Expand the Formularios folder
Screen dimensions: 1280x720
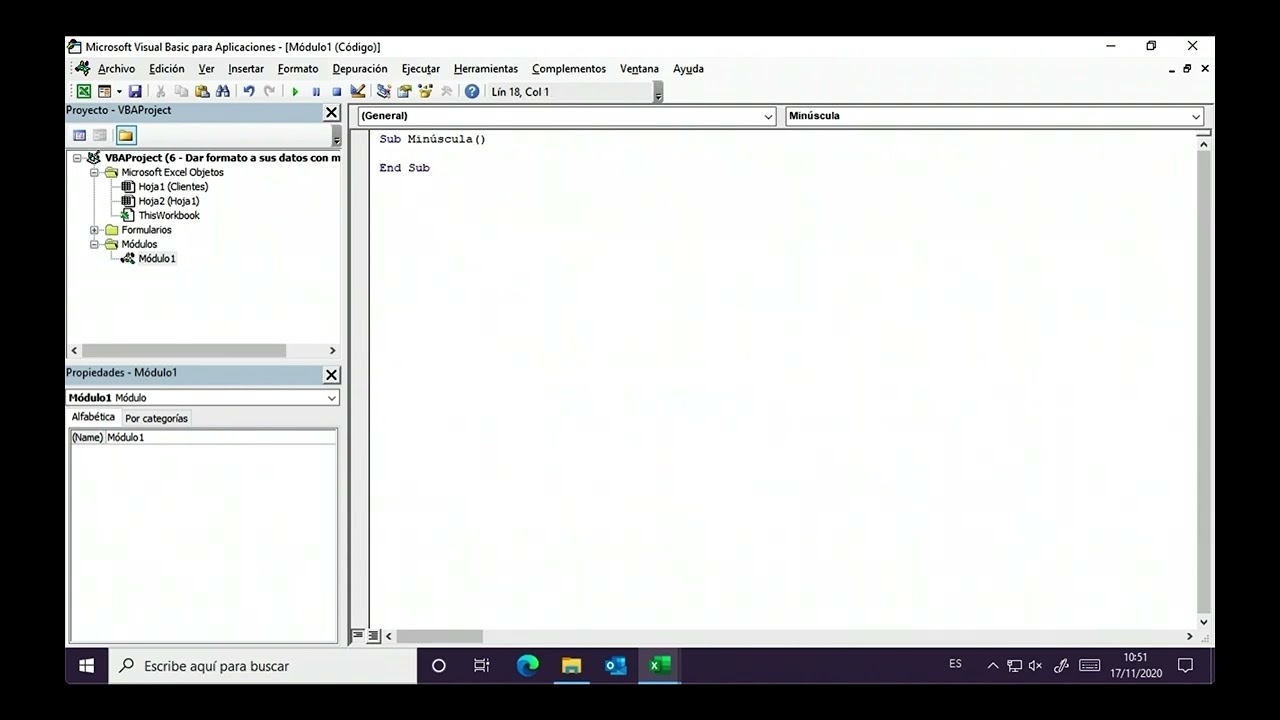click(x=95, y=230)
